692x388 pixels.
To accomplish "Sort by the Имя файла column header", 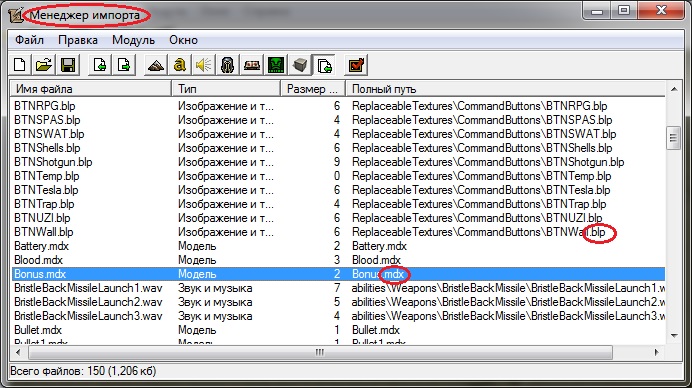I will coord(90,89).
